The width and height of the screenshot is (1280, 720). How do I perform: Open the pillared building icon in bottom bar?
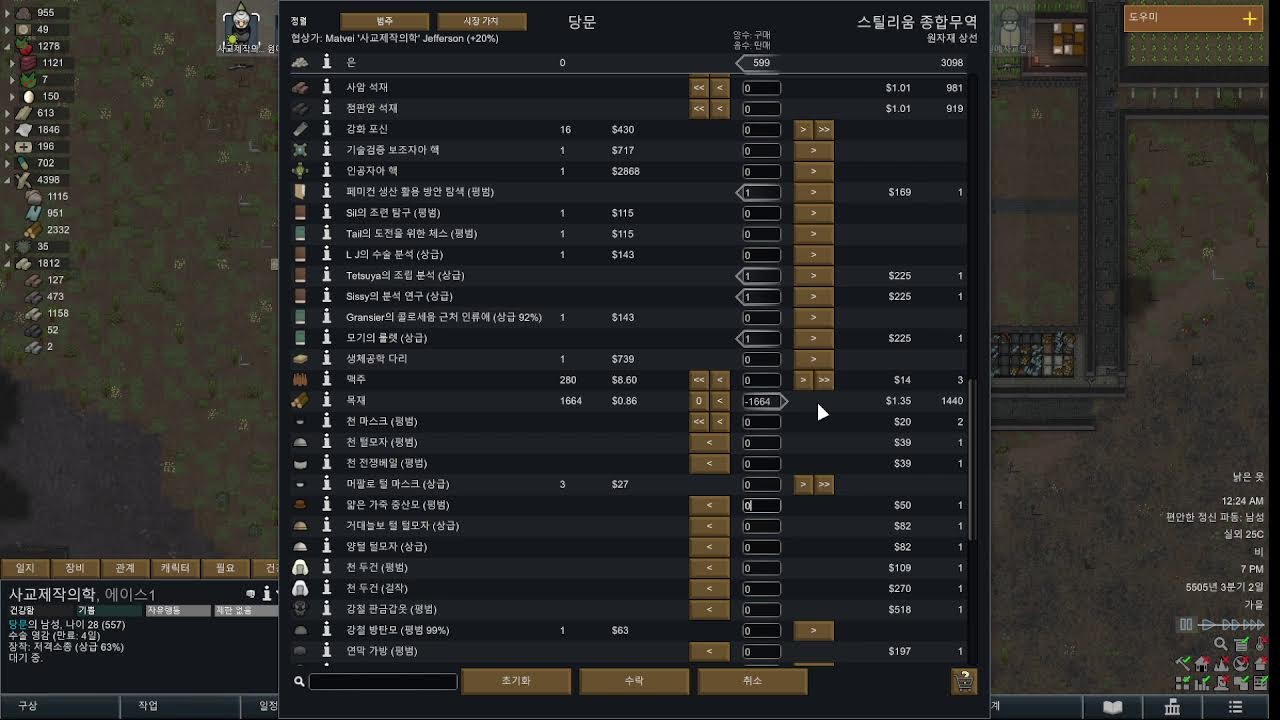(x=1174, y=706)
